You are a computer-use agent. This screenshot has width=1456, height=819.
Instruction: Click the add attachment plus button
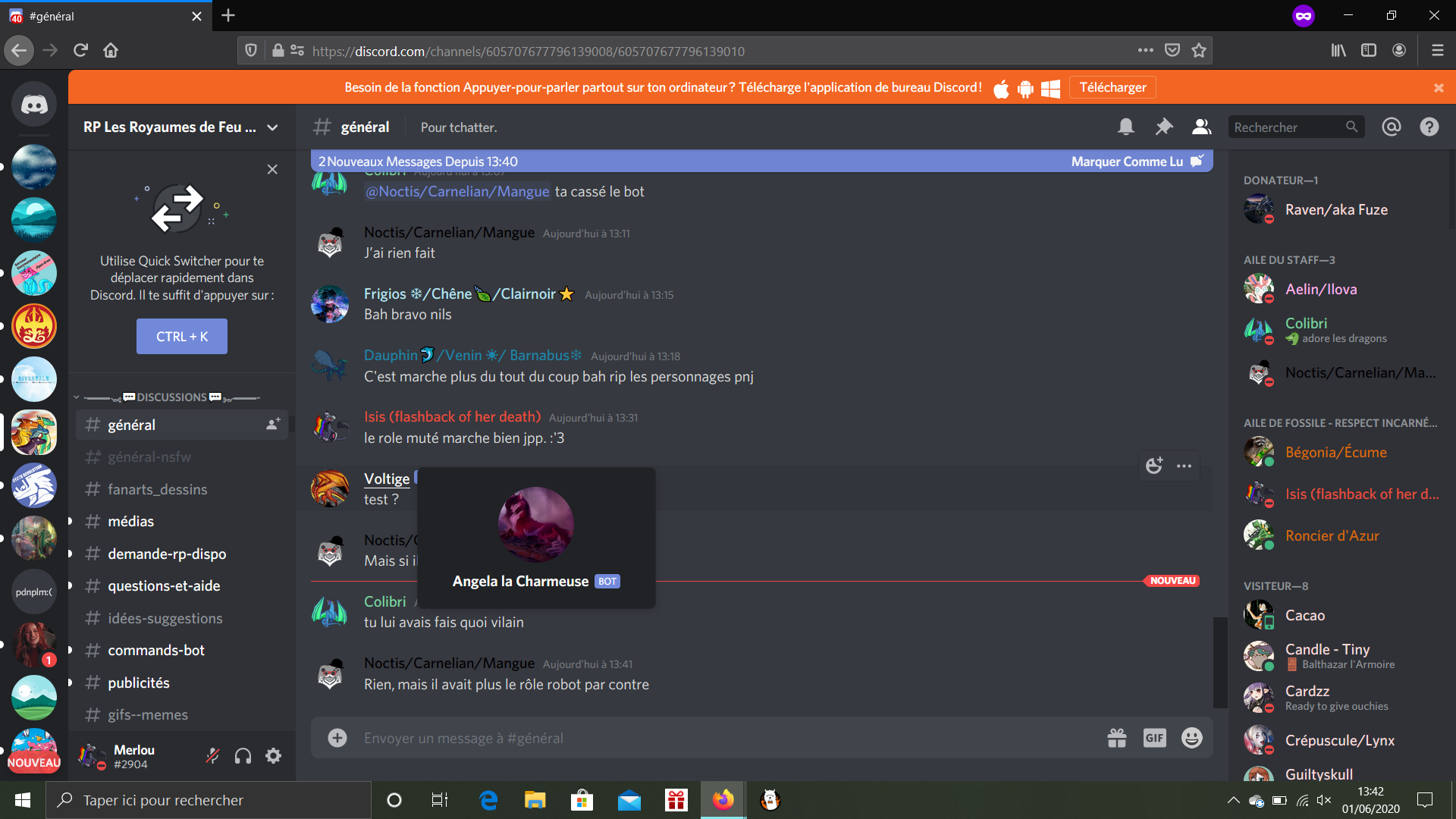pos(337,738)
